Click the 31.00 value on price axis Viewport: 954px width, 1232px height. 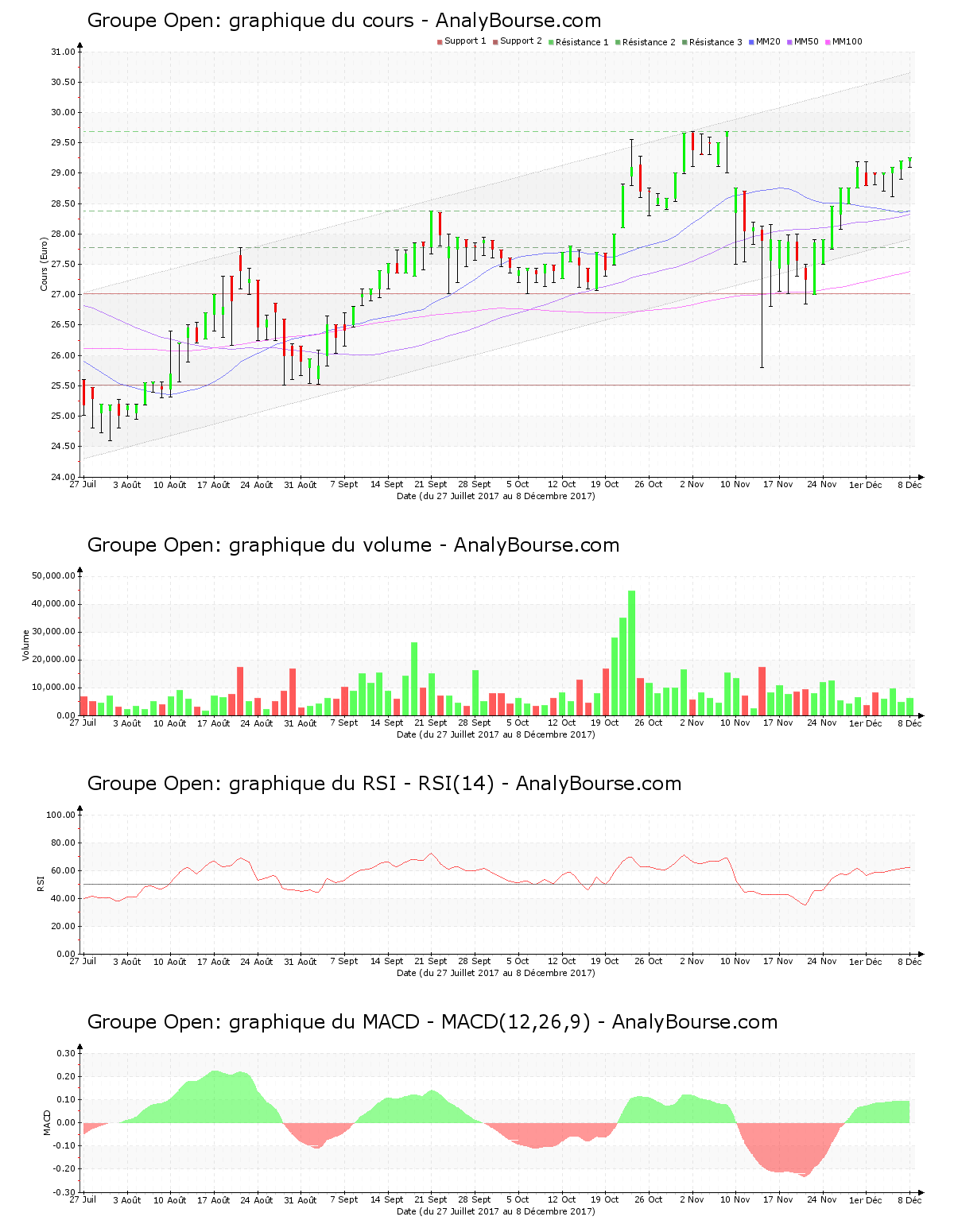pos(63,52)
